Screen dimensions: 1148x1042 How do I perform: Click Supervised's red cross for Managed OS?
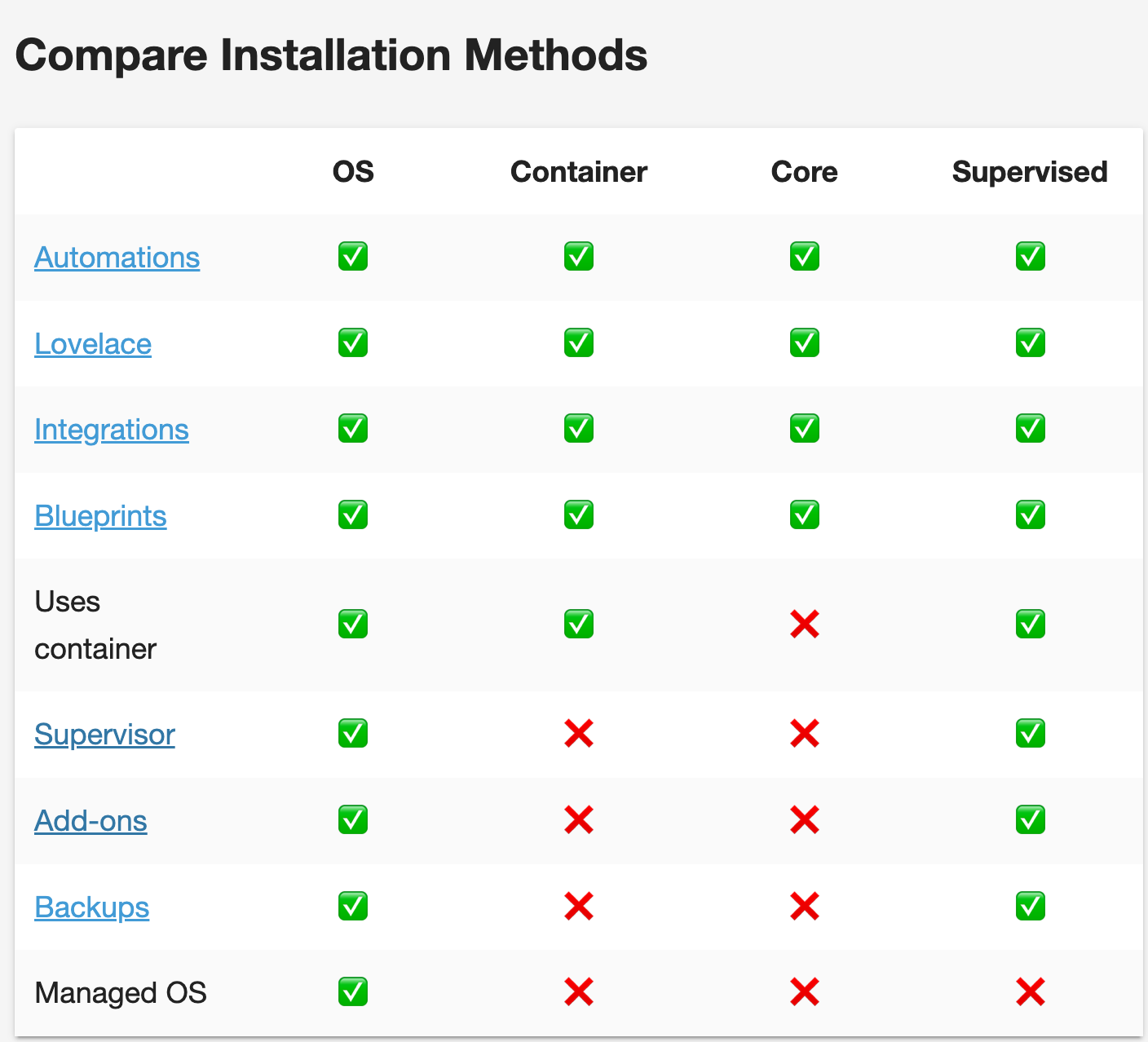point(1030,992)
